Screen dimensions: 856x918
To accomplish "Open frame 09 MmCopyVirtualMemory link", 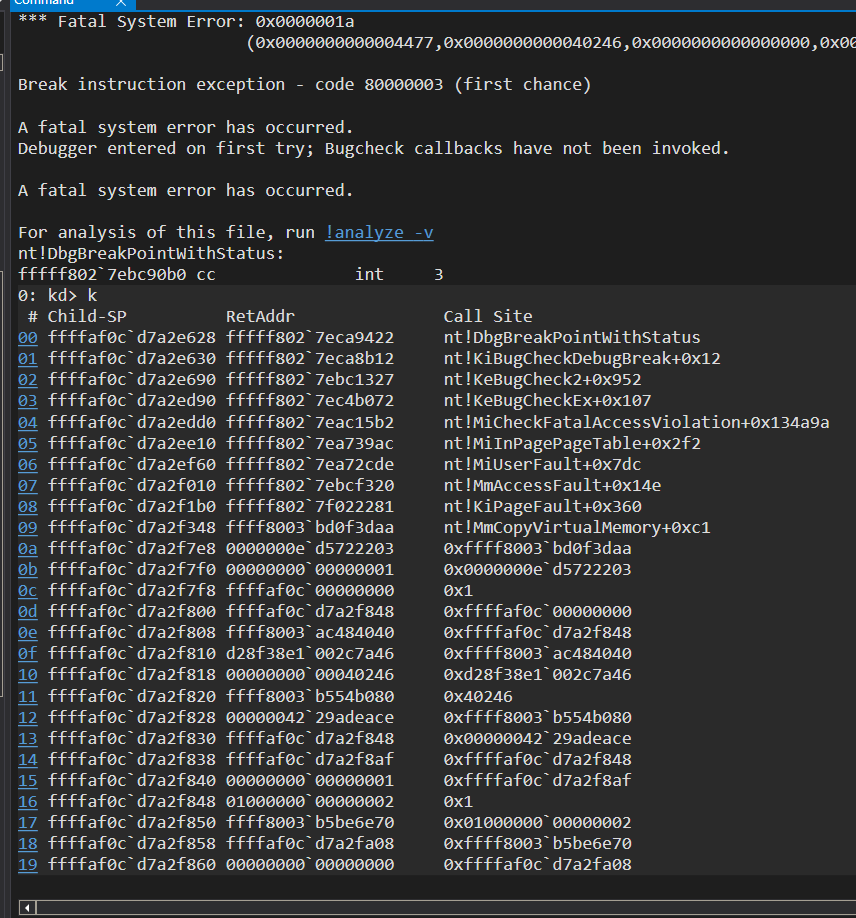I will click(x=27, y=527).
